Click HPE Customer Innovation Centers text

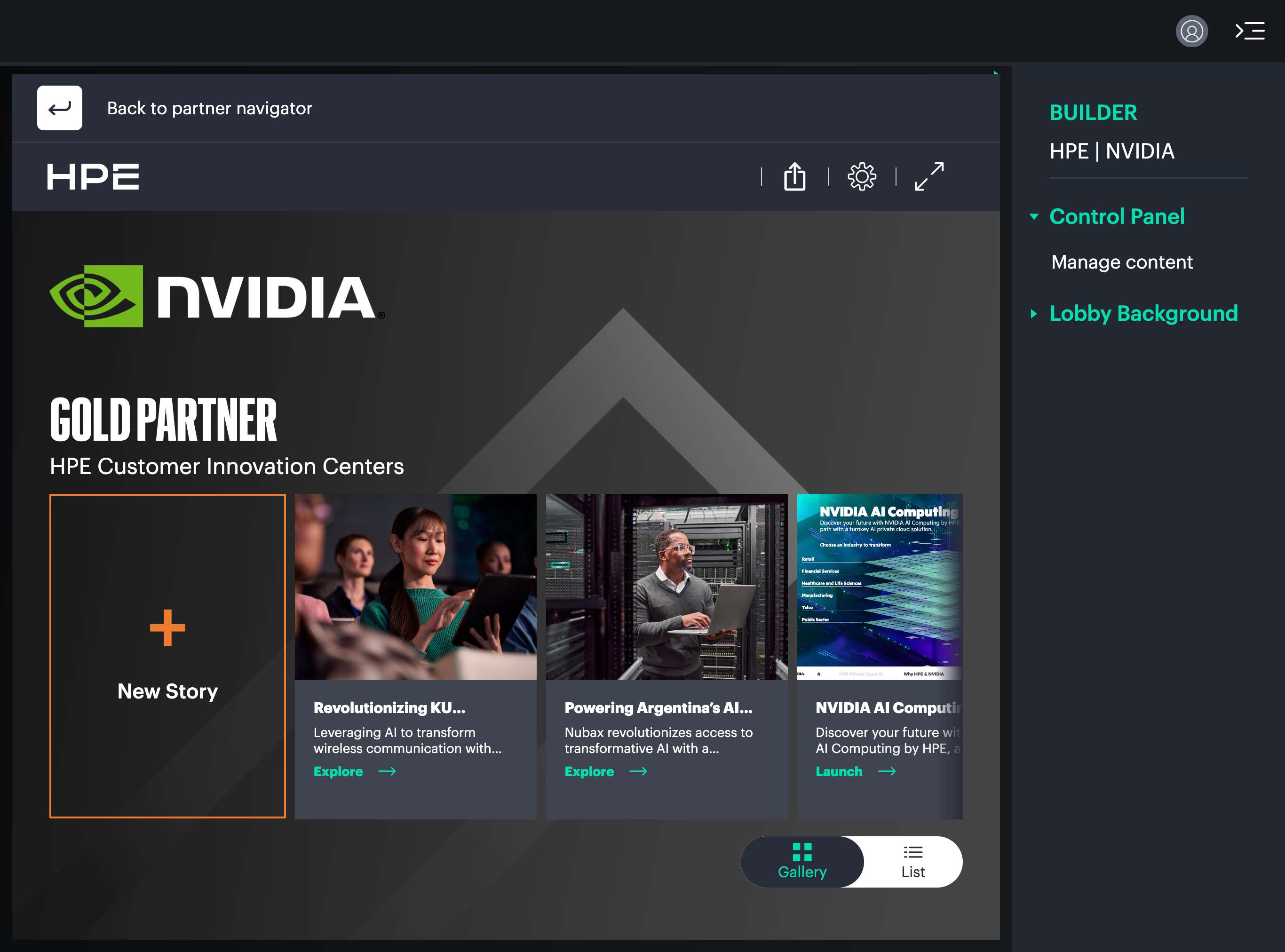coord(227,466)
